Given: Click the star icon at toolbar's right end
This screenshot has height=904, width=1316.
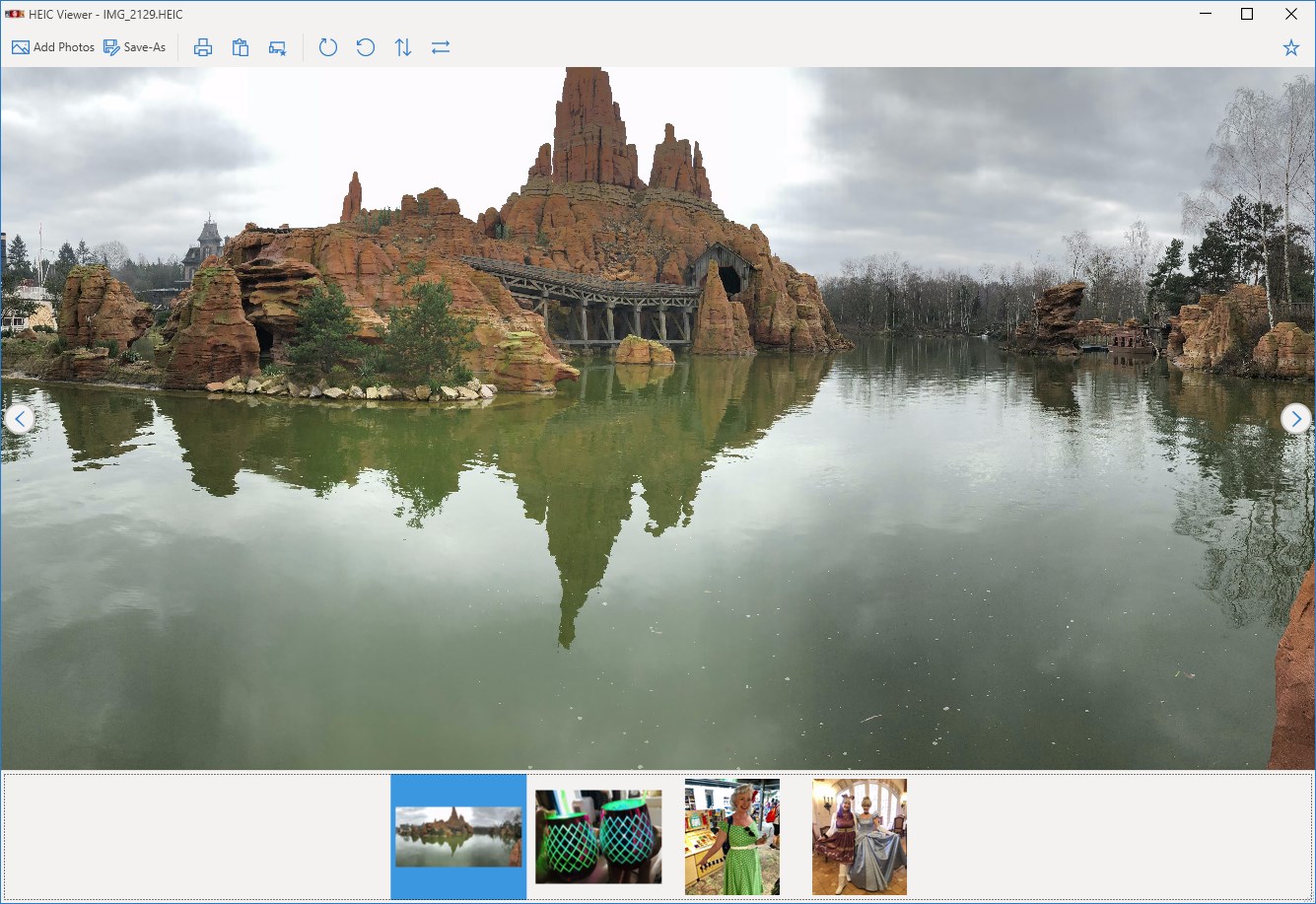Looking at the screenshot, I should (1291, 47).
